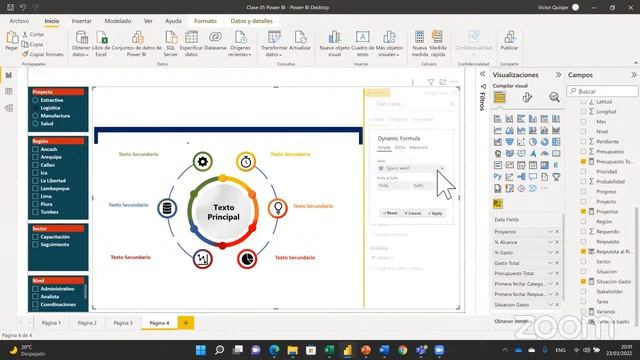Screen dimensions: 640x360
Task: Open Más objetos visuales dropdown
Action: 389,51
